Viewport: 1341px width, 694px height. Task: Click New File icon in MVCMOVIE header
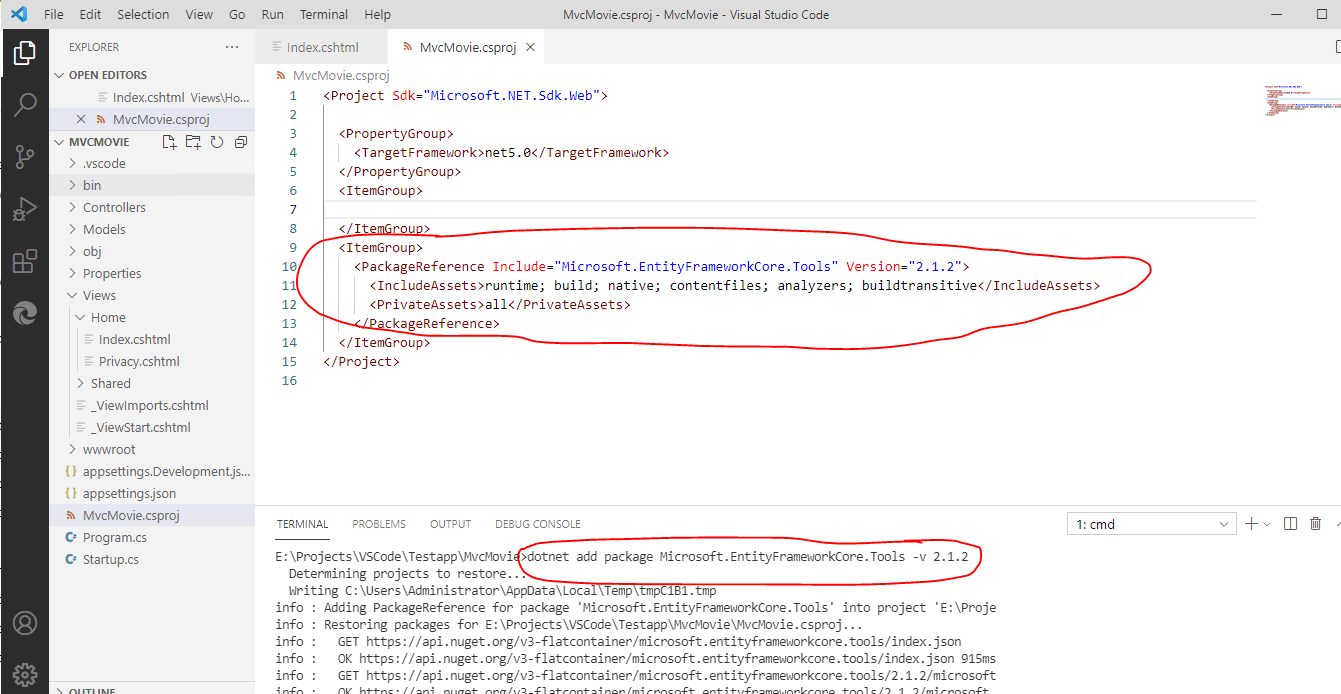[x=170, y=142]
